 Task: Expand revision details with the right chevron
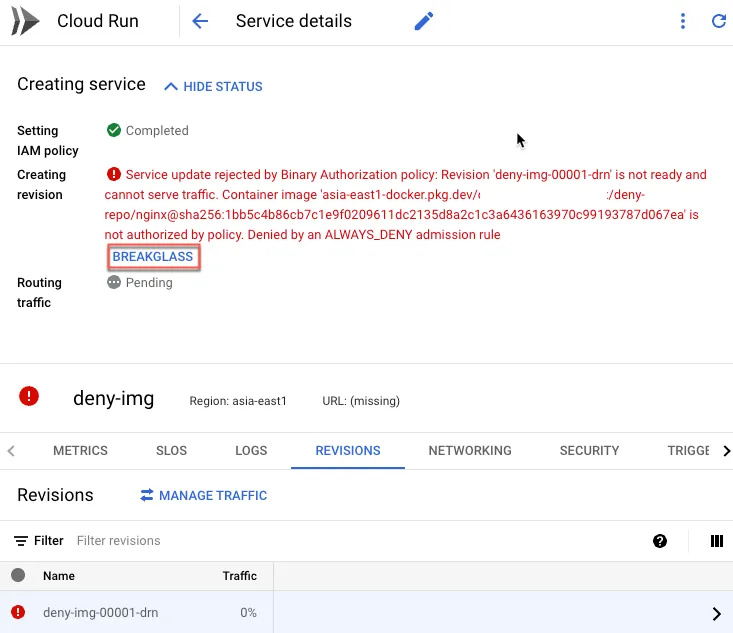point(717,613)
